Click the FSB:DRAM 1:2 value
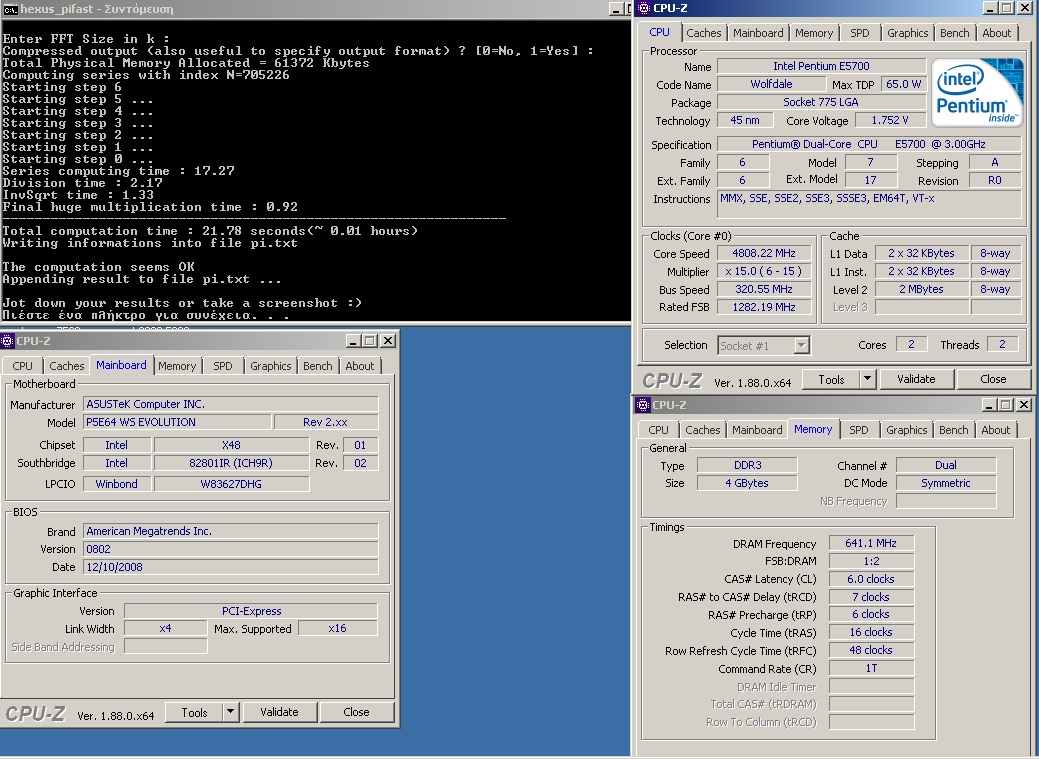This screenshot has width=1039, height=759. [x=871, y=561]
